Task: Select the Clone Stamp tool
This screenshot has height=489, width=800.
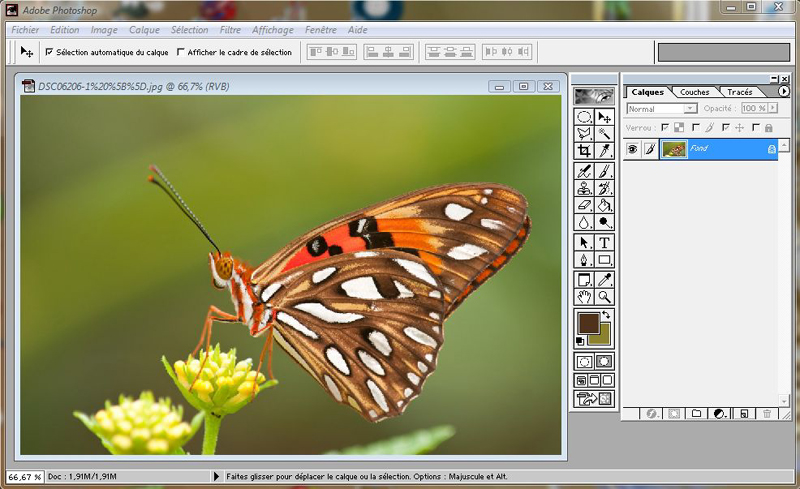Action: (x=584, y=188)
